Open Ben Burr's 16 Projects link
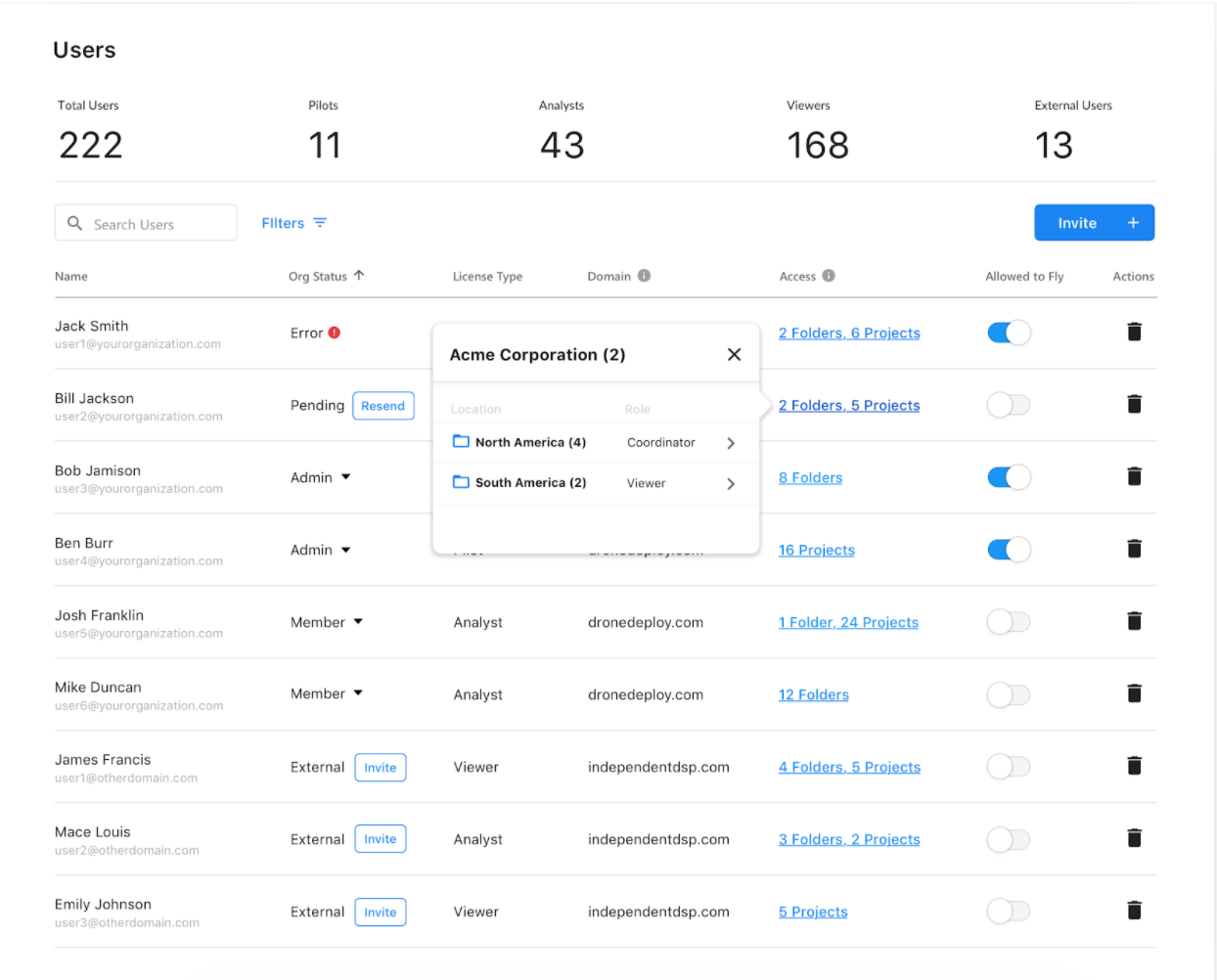This screenshot has width=1217, height=980. point(816,550)
